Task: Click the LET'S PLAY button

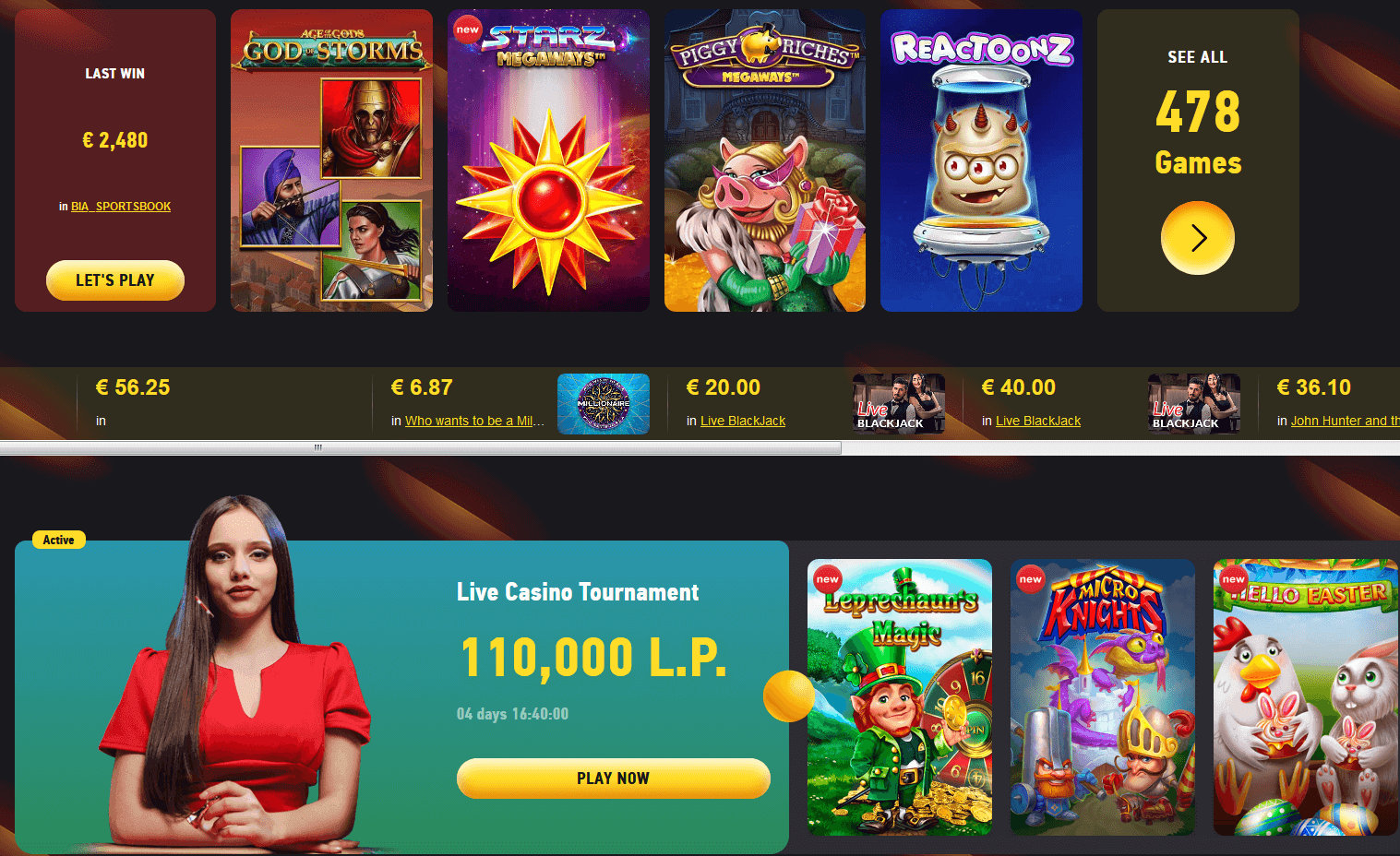Action: coord(115,280)
